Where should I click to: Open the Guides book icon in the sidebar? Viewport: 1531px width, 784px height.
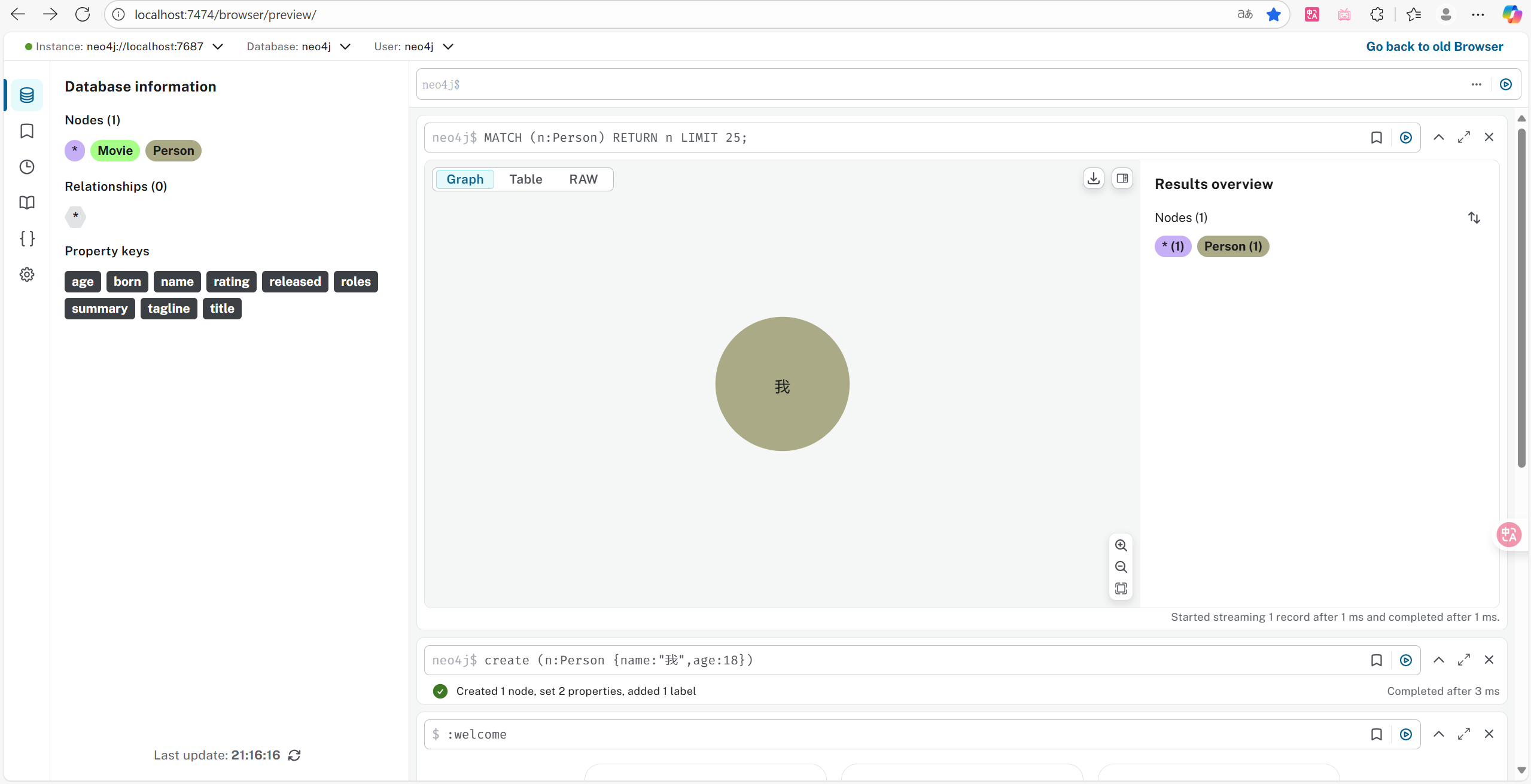[27, 203]
